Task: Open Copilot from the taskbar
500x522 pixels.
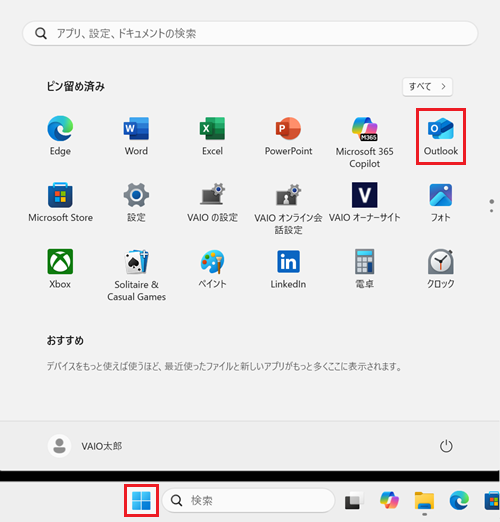Action: pos(389,500)
